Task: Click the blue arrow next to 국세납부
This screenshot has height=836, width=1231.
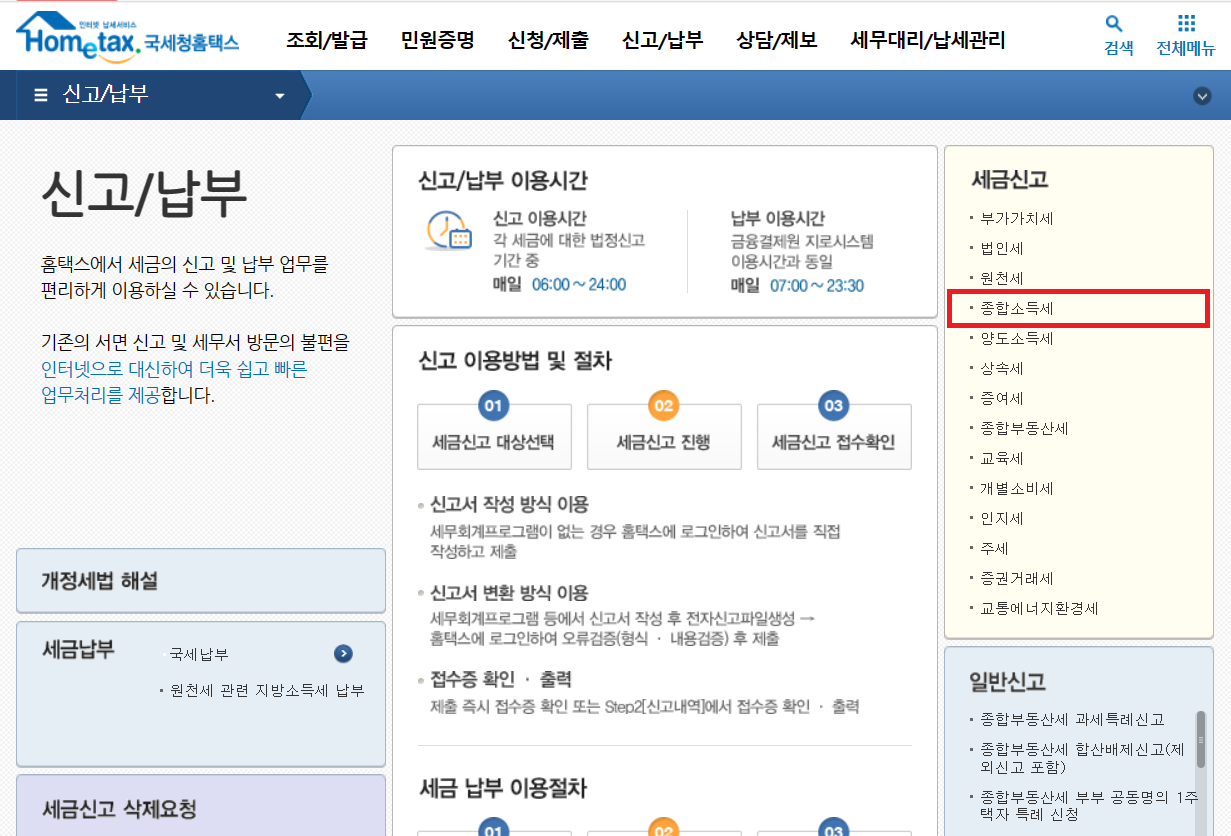Action: pos(343,654)
